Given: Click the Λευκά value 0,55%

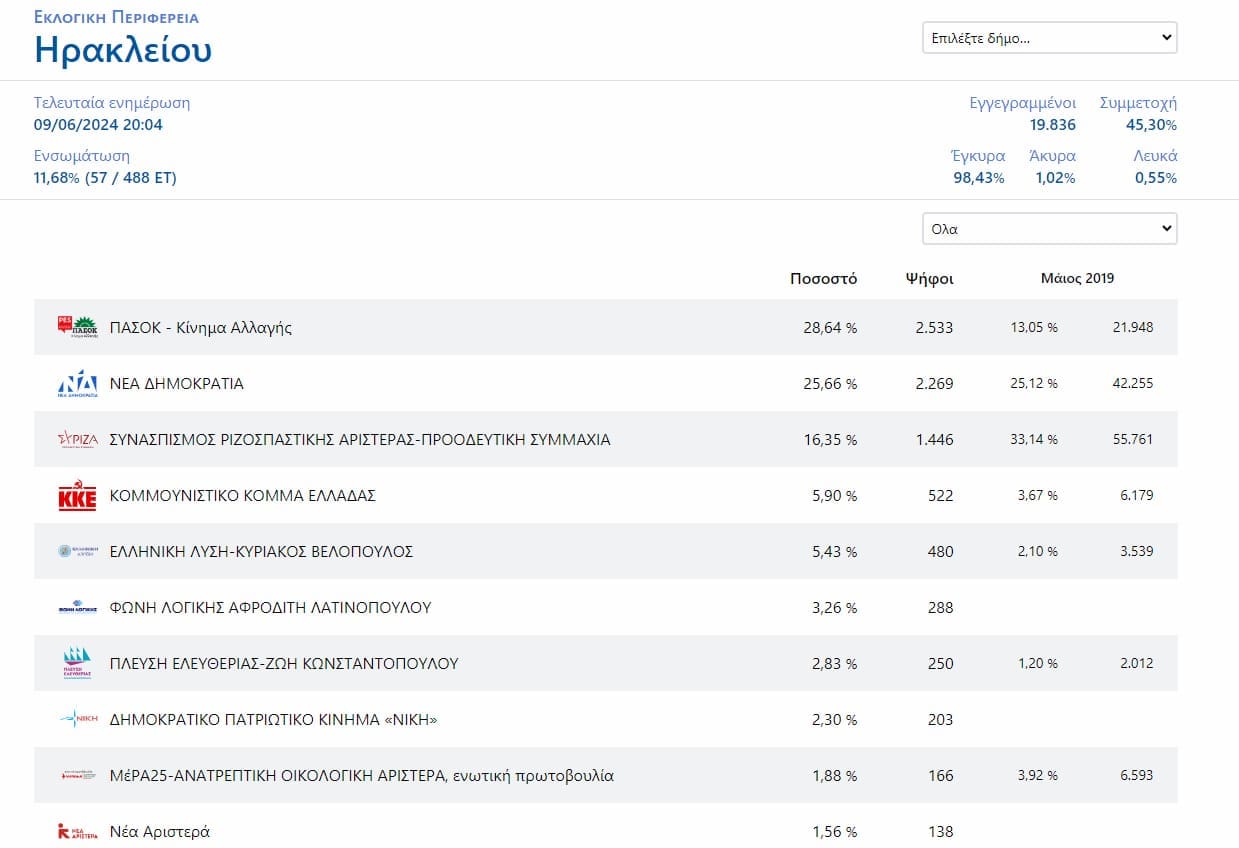Looking at the screenshot, I should click(x=1156, y=178).
